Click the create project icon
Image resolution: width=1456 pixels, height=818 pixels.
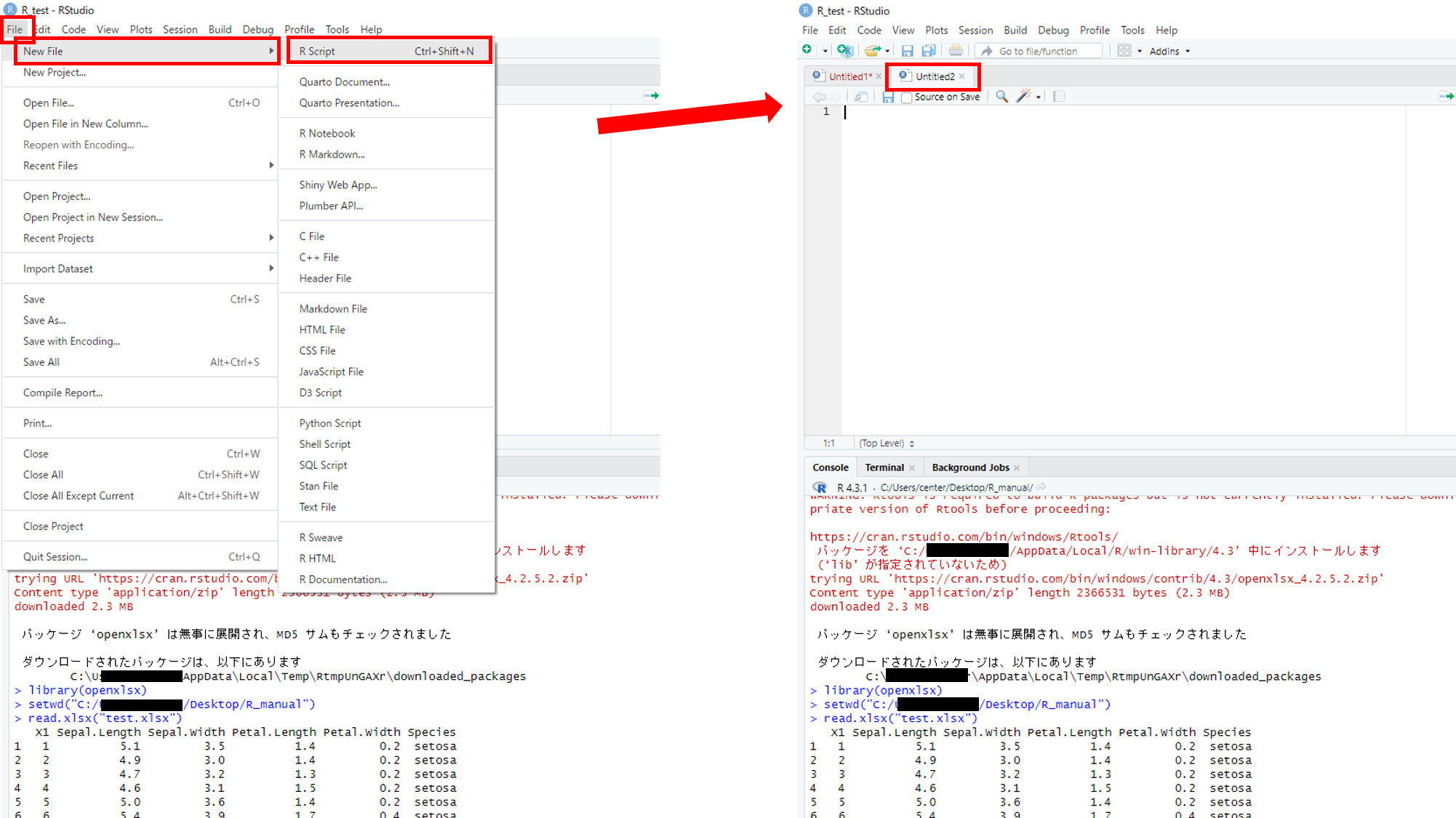(844, 50)
